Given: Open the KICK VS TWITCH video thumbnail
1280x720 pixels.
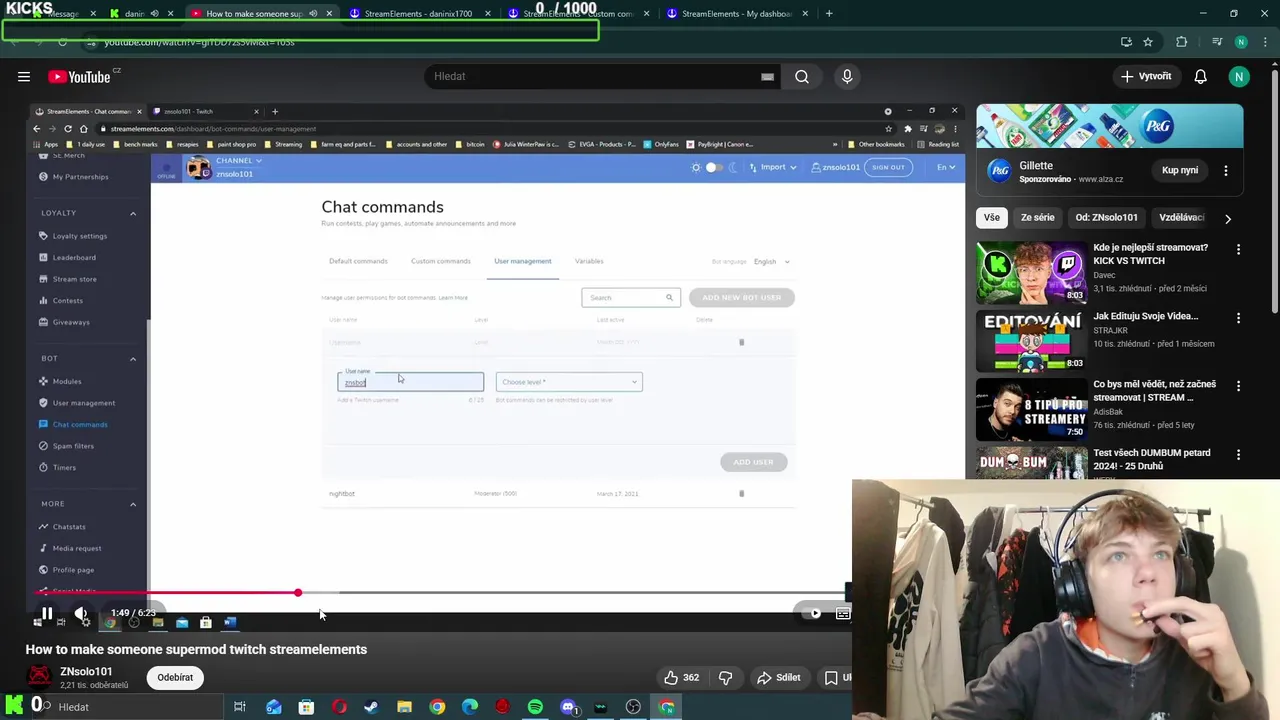Looking at the screenshot, I should click(x=1031, y=272).
